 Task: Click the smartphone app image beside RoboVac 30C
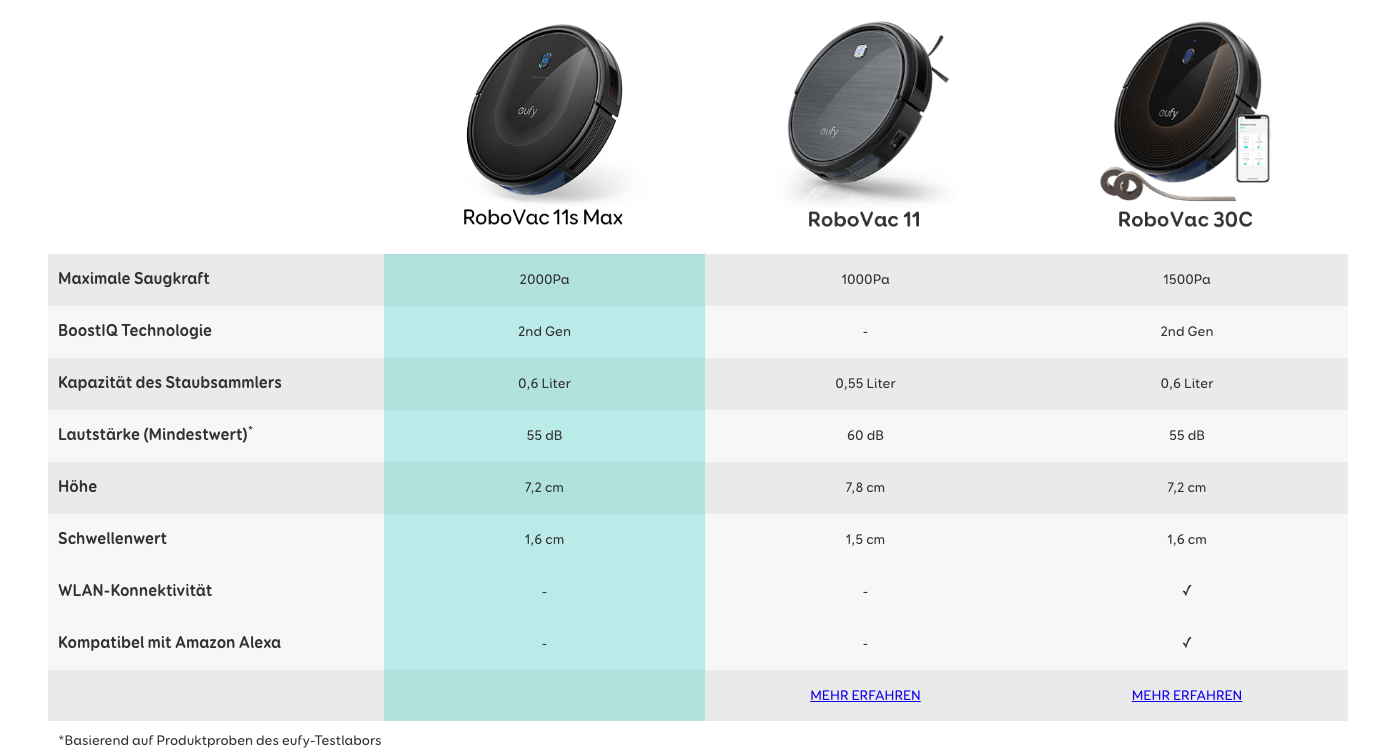(x=1252, y=149)
